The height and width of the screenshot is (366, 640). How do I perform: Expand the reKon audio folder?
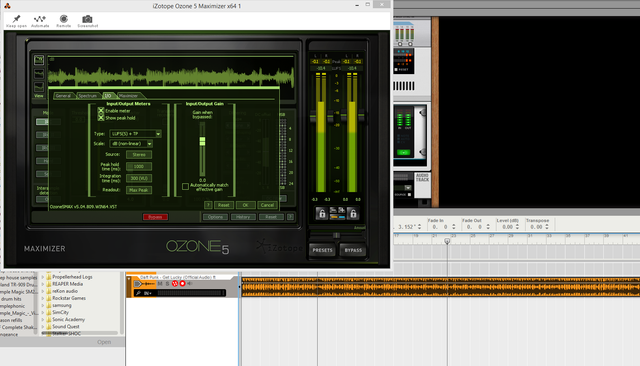[x=42, y=291]
